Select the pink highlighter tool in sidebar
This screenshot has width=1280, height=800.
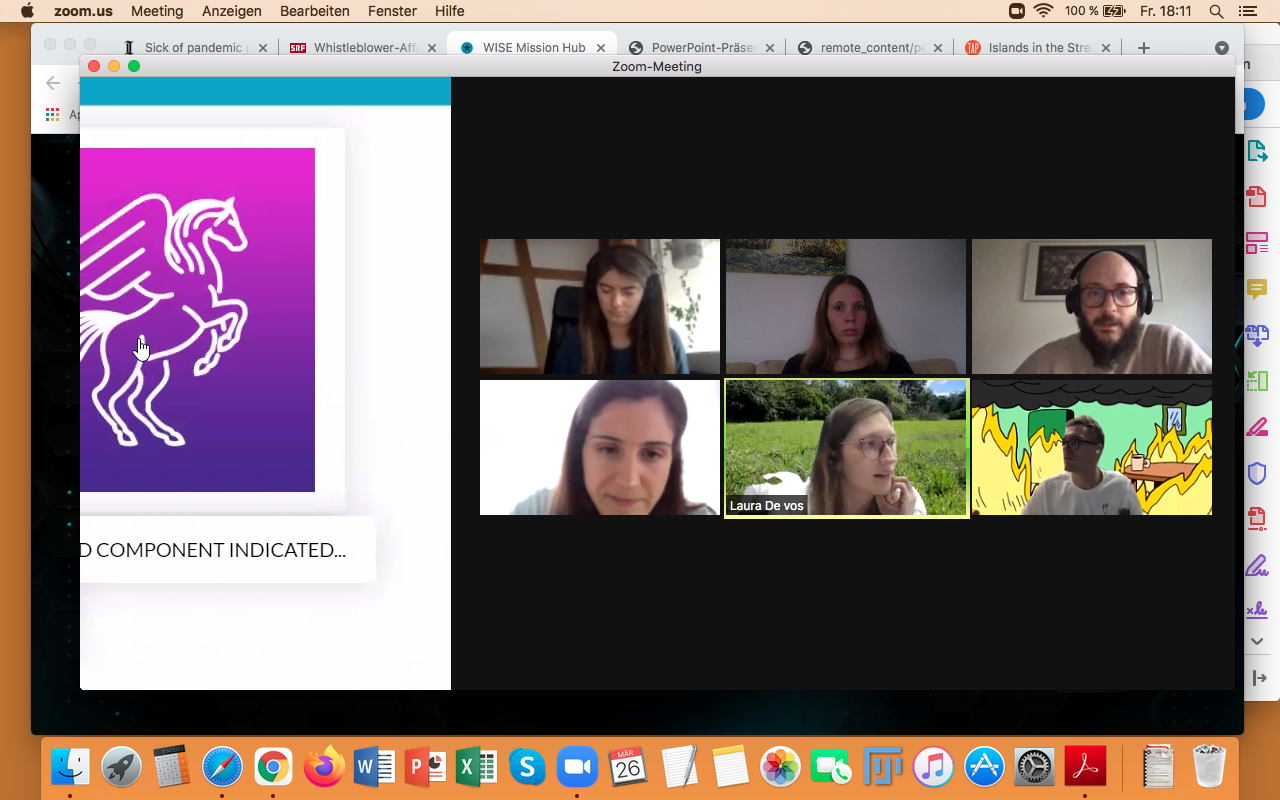pyautogui.click(x=1257, y=427)
